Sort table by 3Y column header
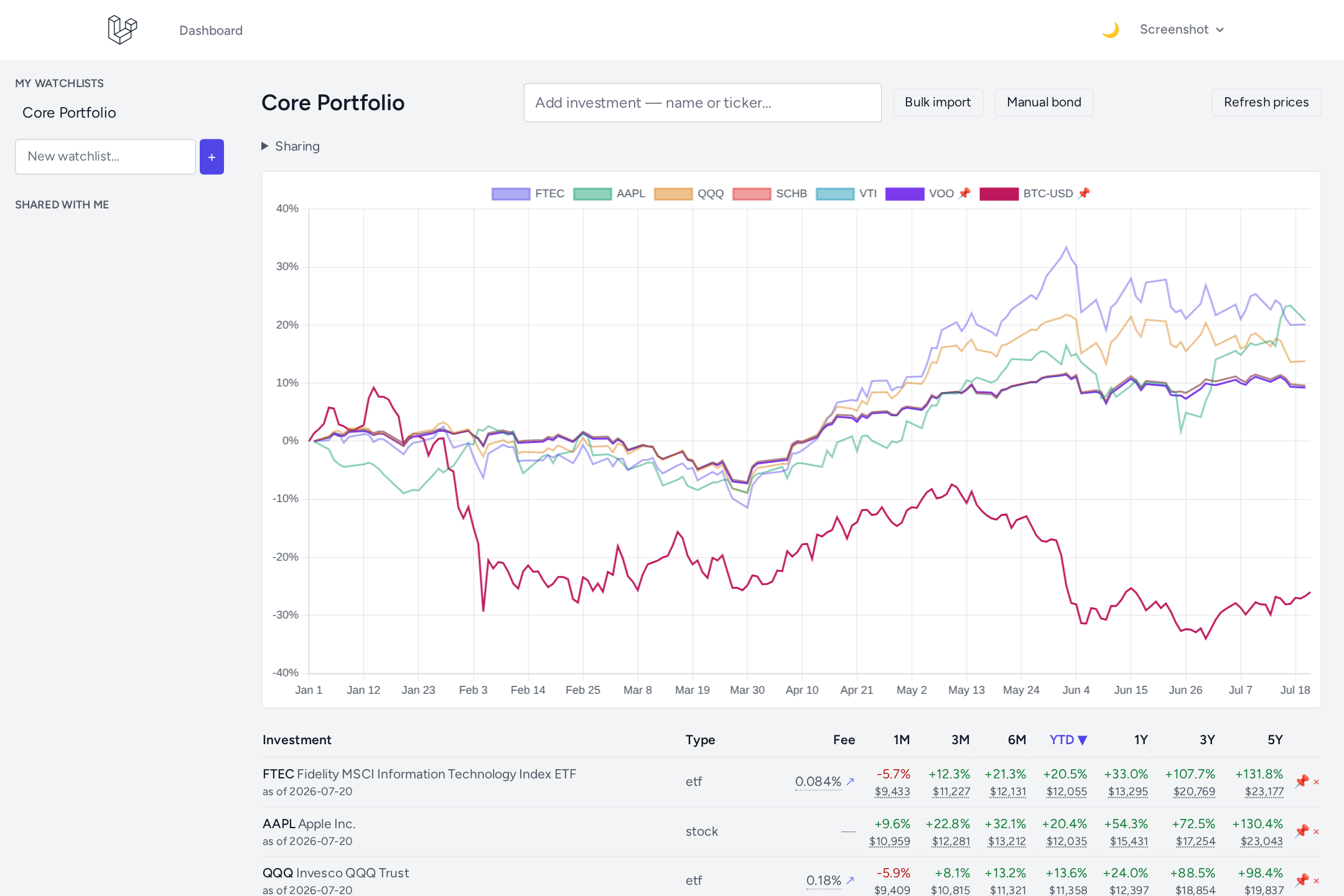1344x896 pixels. (1207, 740)
